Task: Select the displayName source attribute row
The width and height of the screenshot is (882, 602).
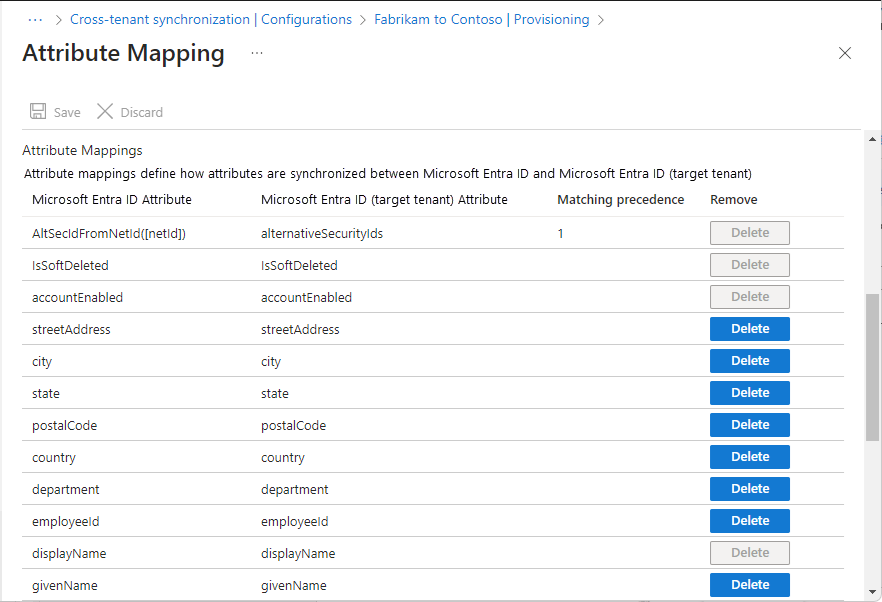Action: [x=69, y=554]
